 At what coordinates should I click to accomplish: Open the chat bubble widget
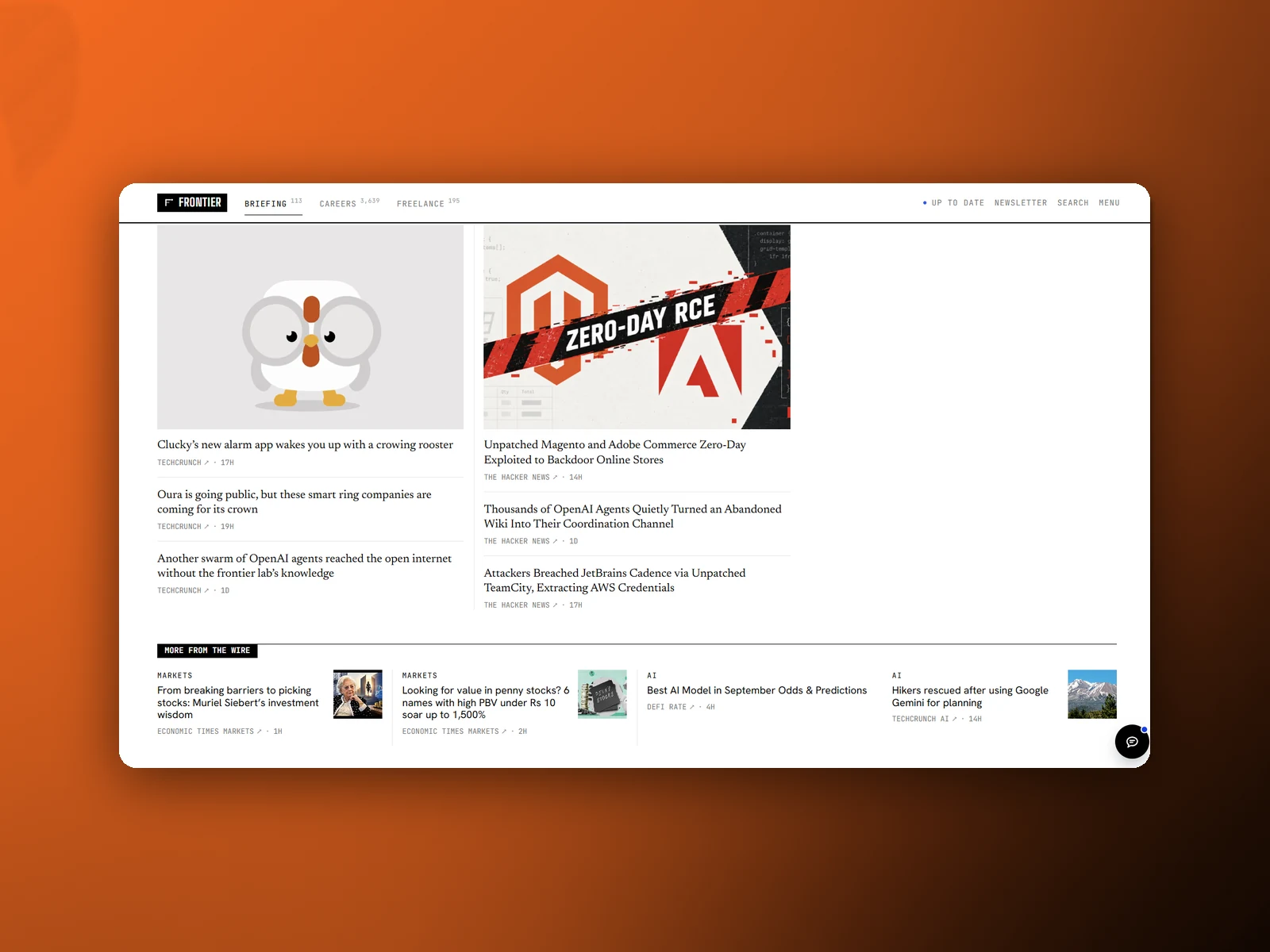tap(1132, 742)
